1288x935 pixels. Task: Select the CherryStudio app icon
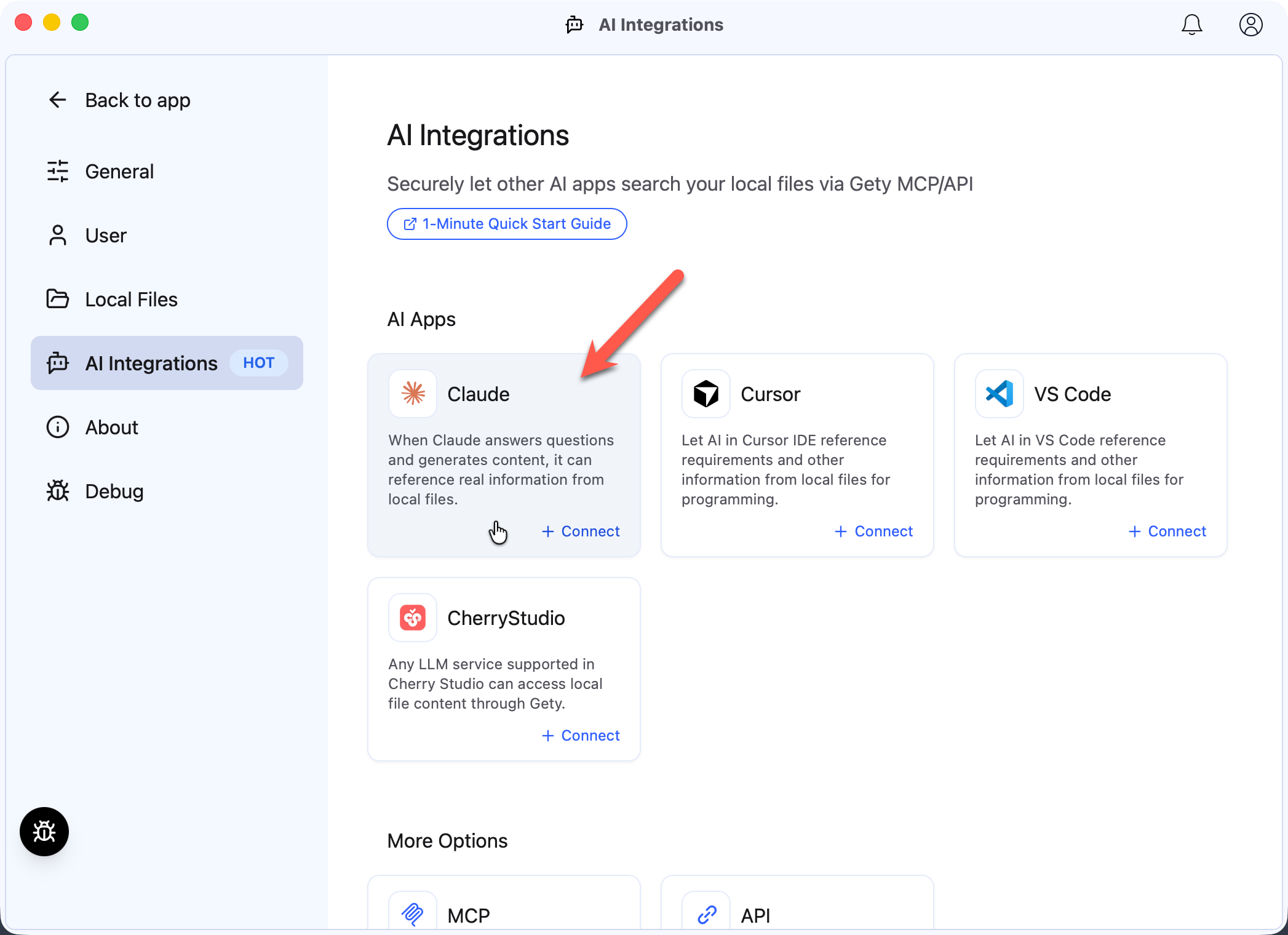412,618
